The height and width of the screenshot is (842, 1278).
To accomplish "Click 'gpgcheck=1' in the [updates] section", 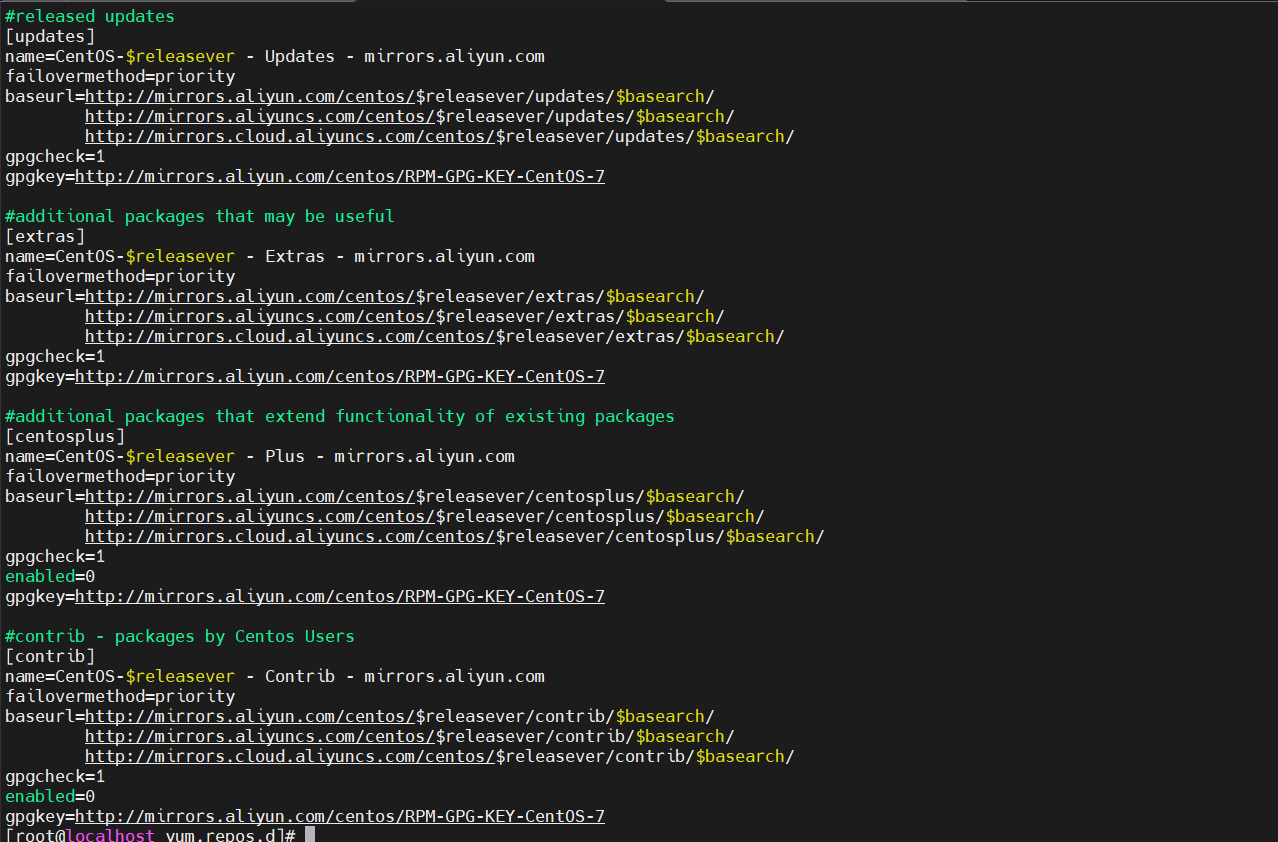I will tap(55, 156).
